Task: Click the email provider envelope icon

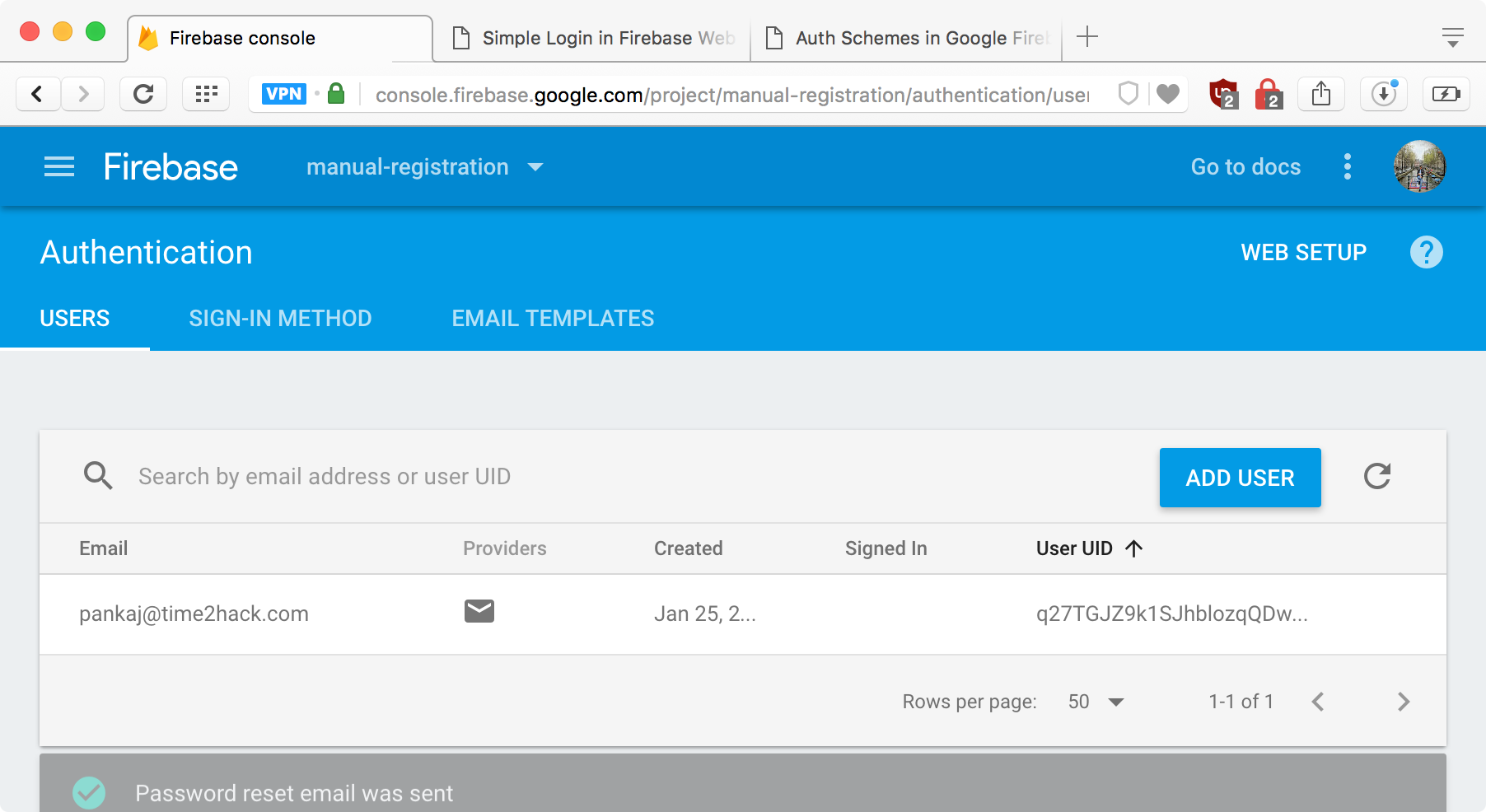Action: 479,611
